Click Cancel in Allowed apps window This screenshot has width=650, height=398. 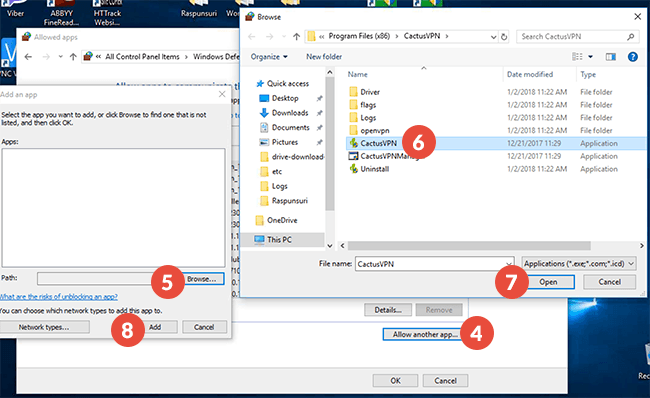tap(445, 381)
